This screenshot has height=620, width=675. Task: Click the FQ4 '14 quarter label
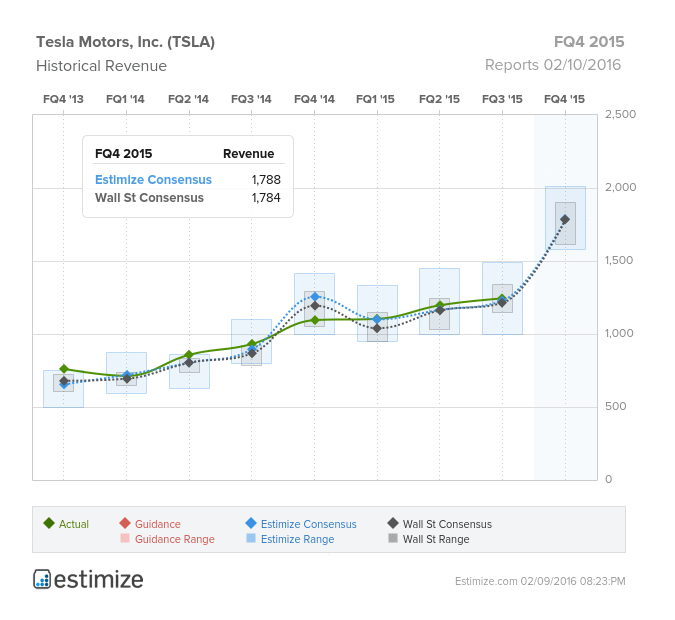point(314,99)
